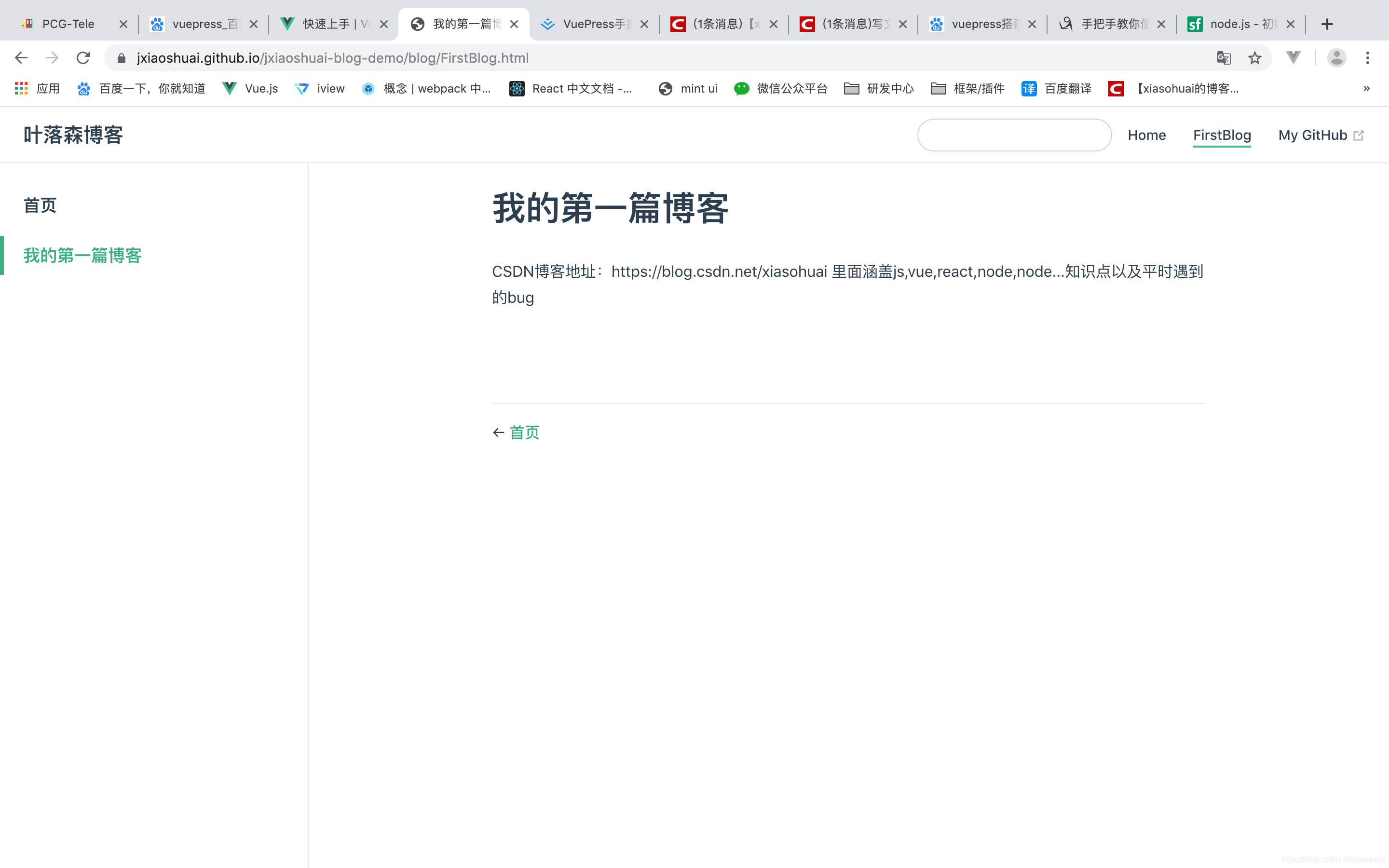Viewport: 1389px width, 868px height.
Task: Open the mint ui bookmark
Action: click(x=688, y=88)
